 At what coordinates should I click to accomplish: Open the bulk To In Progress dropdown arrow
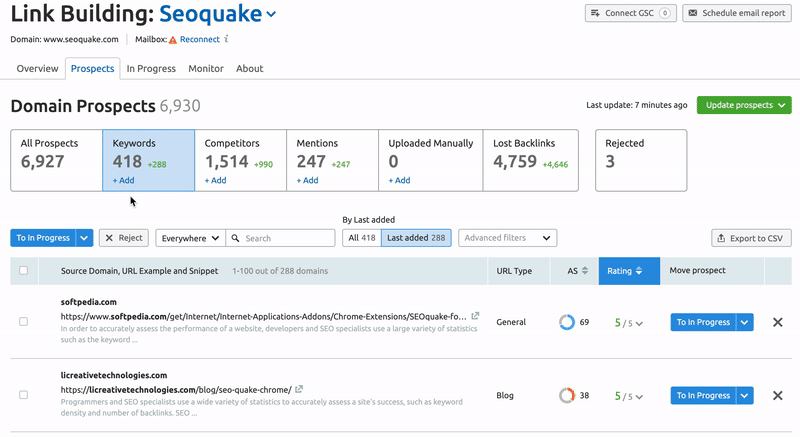pos(84,238)
